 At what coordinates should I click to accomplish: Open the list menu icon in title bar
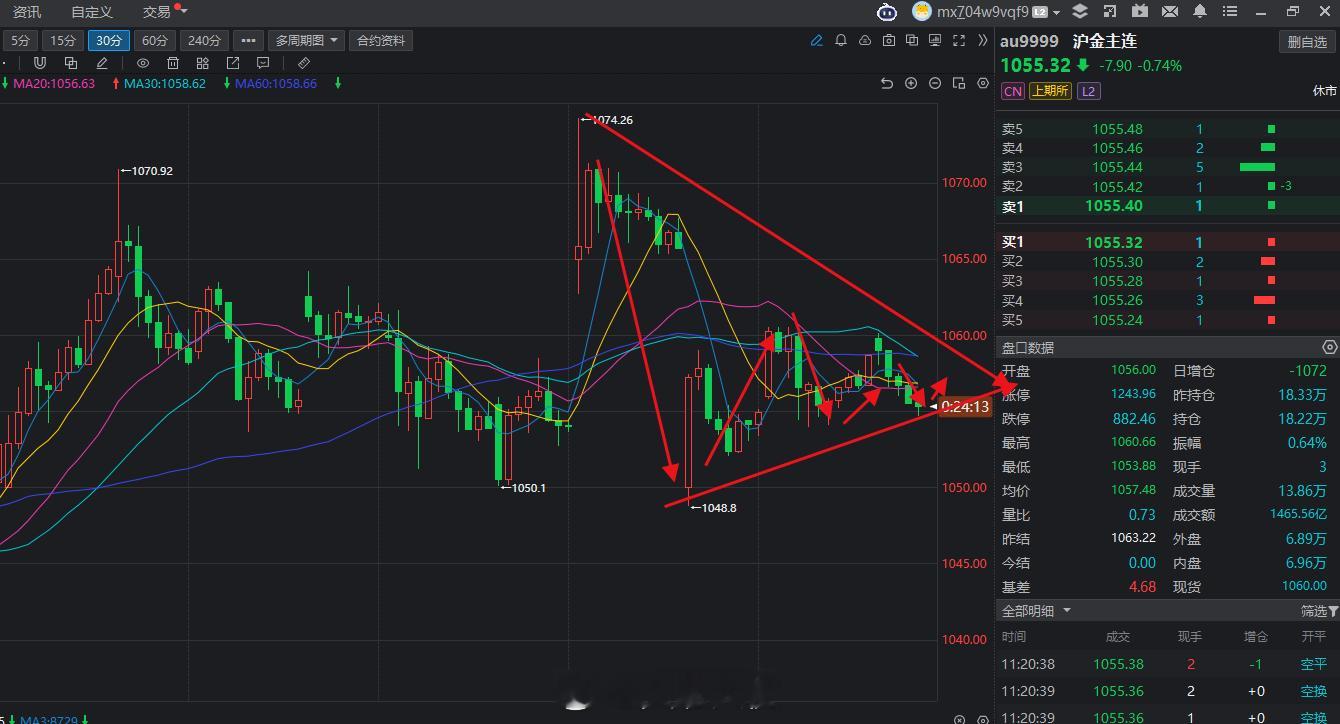coord(1230,11)
